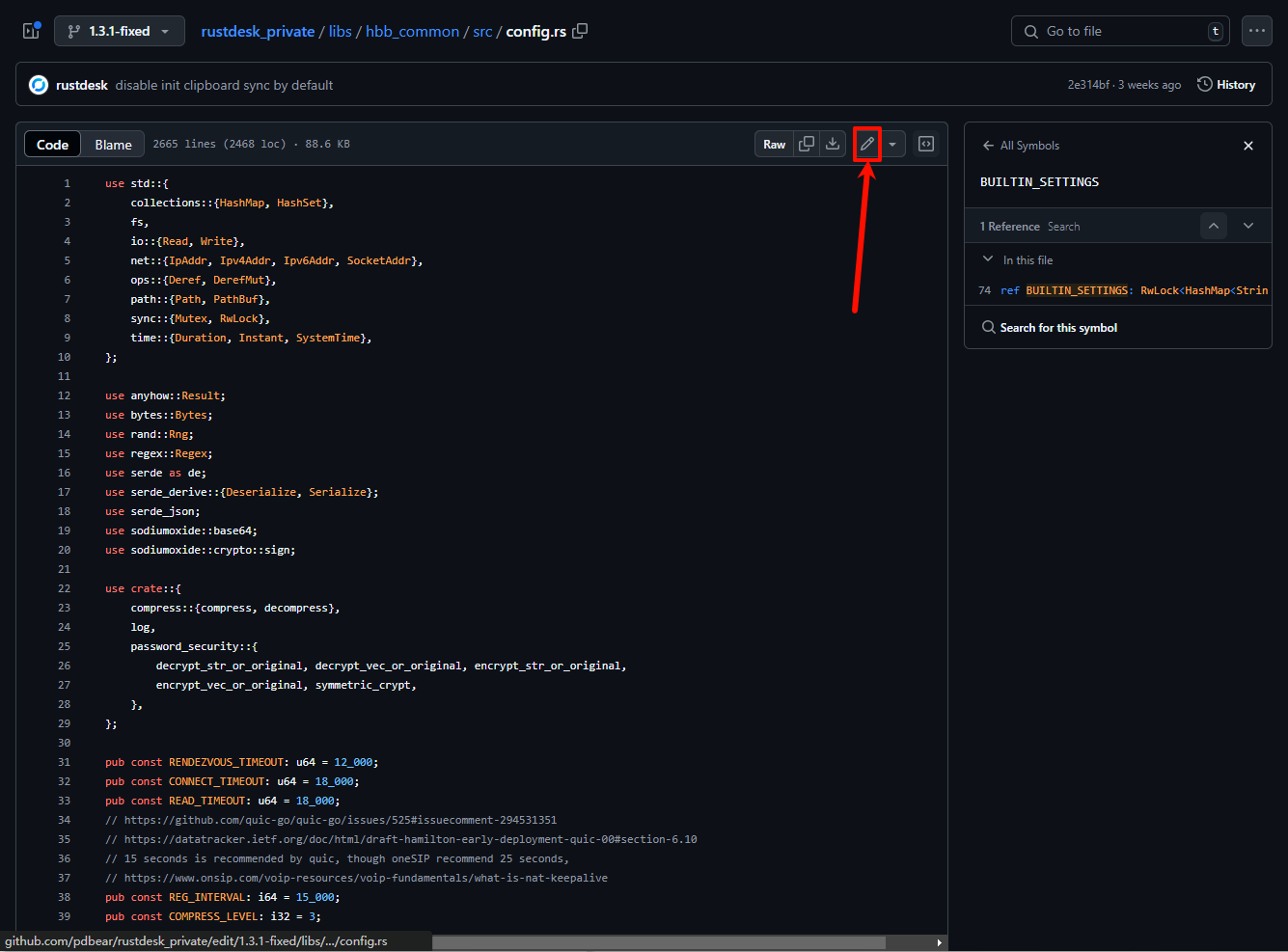Click 'symmetric_crypt' on line 27

pyautogui.click(x=363, y=685)
